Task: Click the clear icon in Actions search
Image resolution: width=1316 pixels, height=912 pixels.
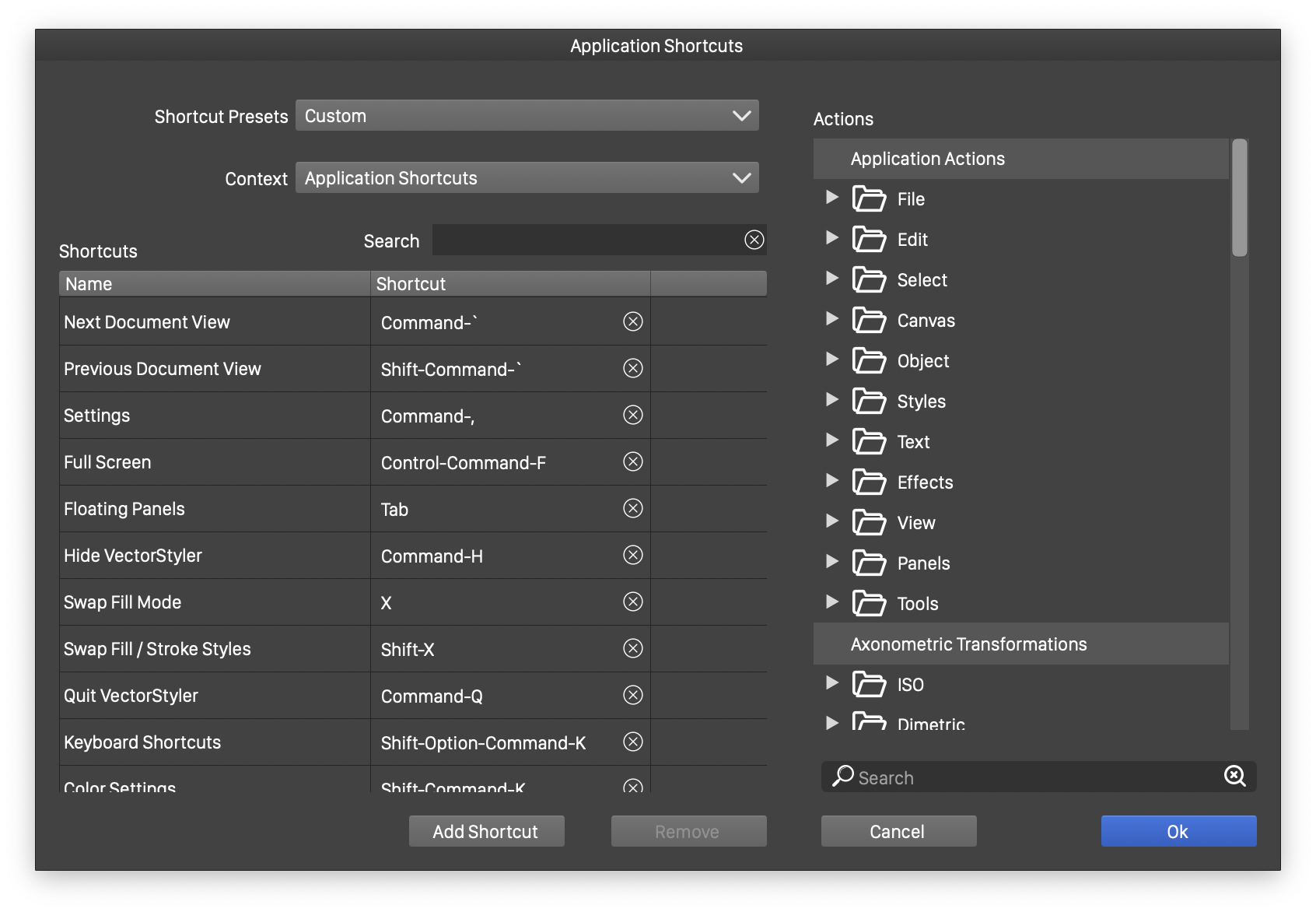Action: tap(1234, 776)
